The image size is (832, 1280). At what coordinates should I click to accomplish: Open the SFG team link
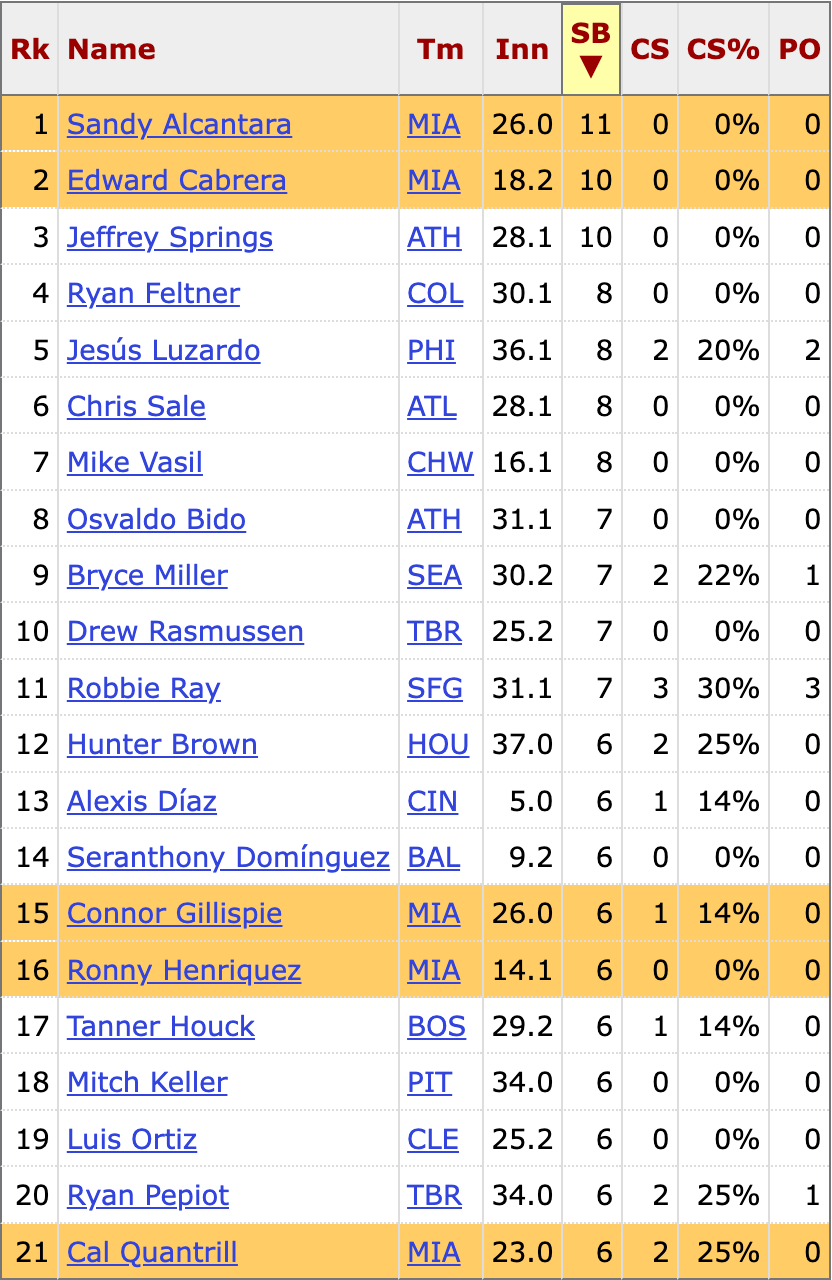click(435, 689)
